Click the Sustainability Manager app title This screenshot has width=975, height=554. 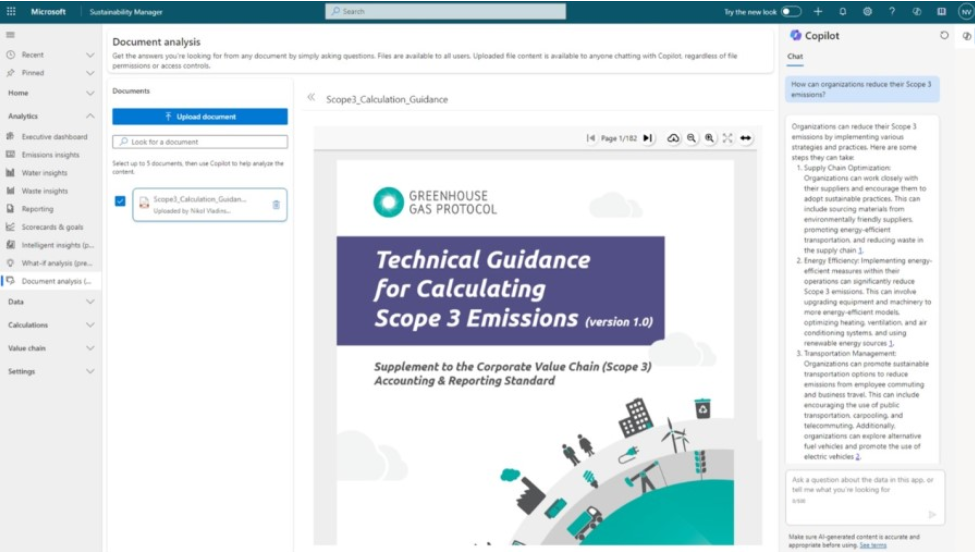tap(126, 12)
